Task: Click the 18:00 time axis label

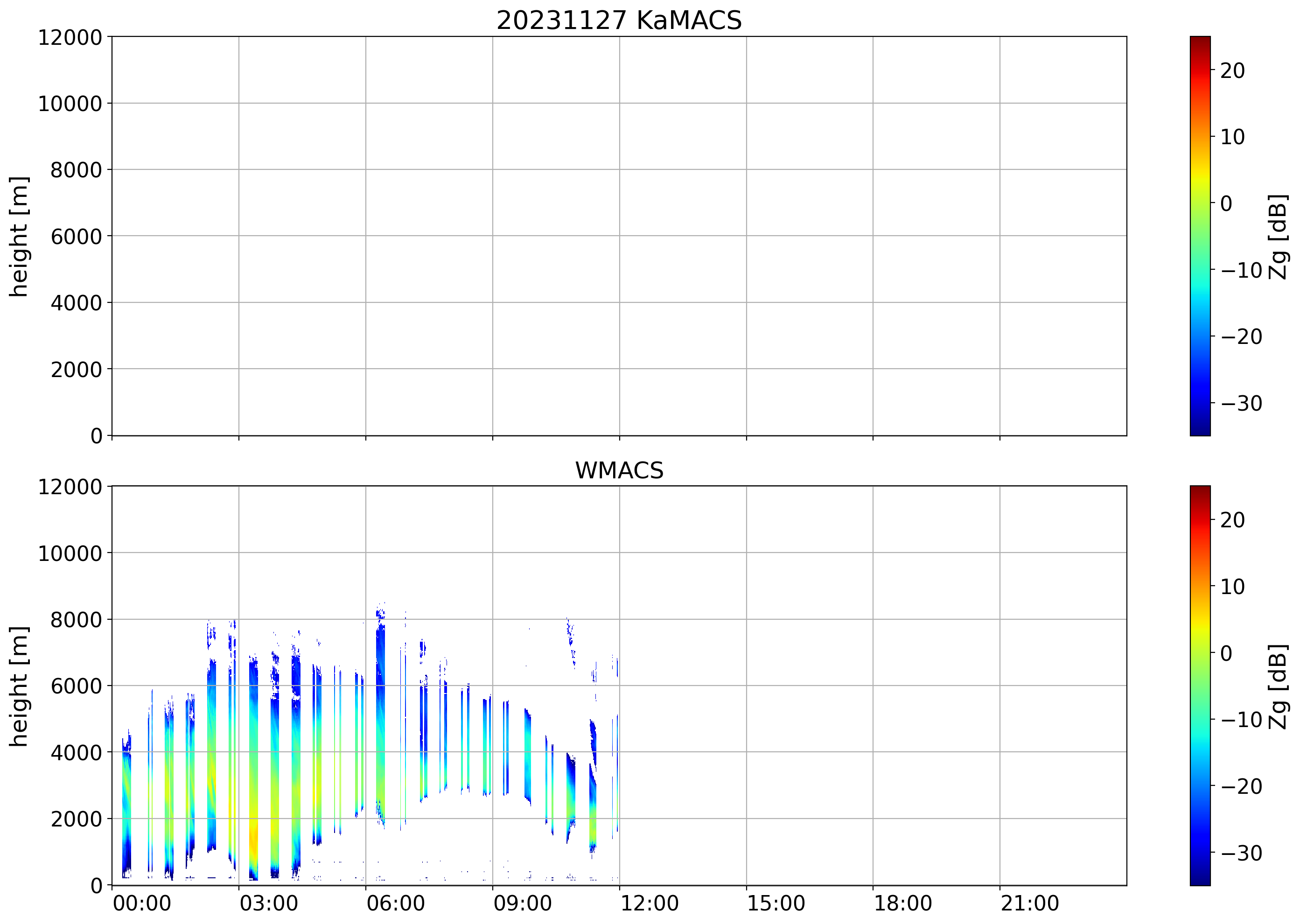Action: click(903, 903)
